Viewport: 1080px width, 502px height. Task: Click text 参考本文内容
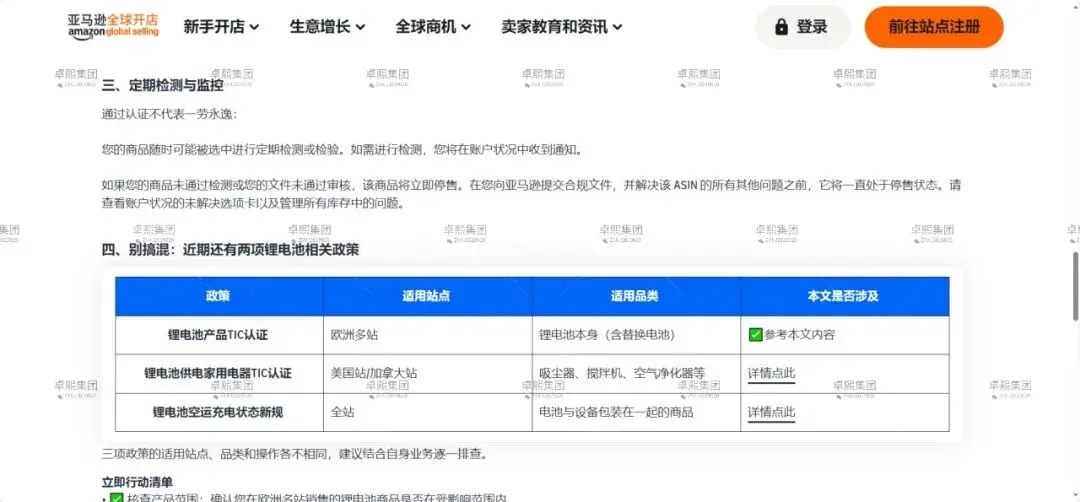[800, 335]
